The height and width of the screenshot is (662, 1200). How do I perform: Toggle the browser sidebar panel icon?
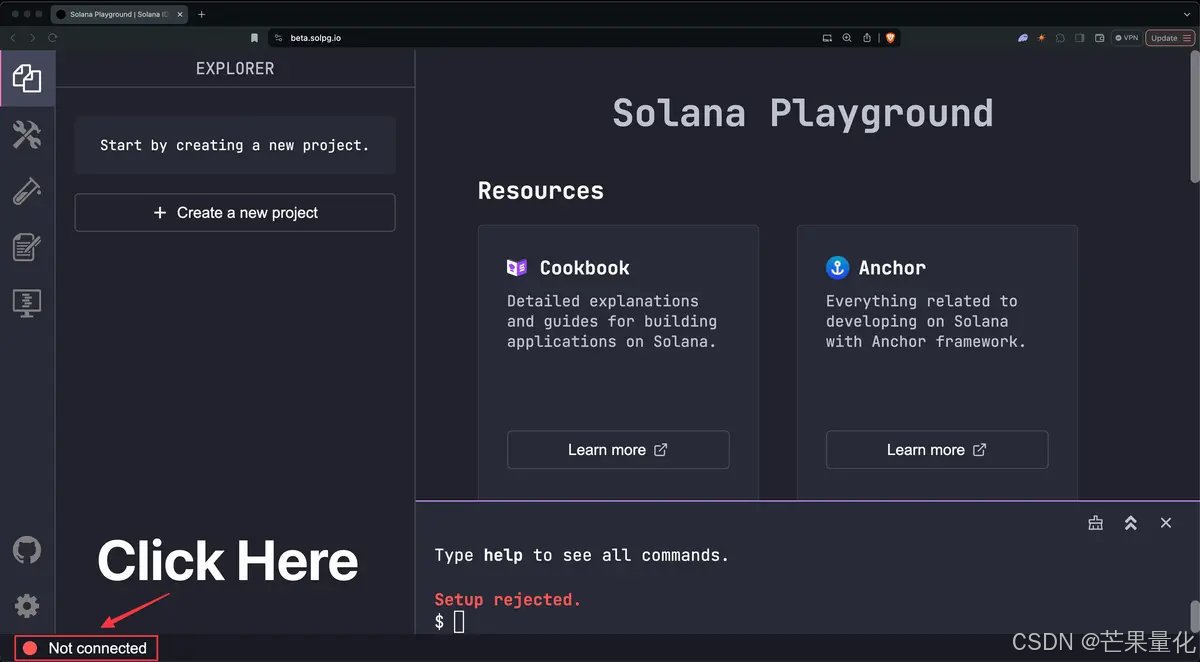click(x=1080, y=38)
